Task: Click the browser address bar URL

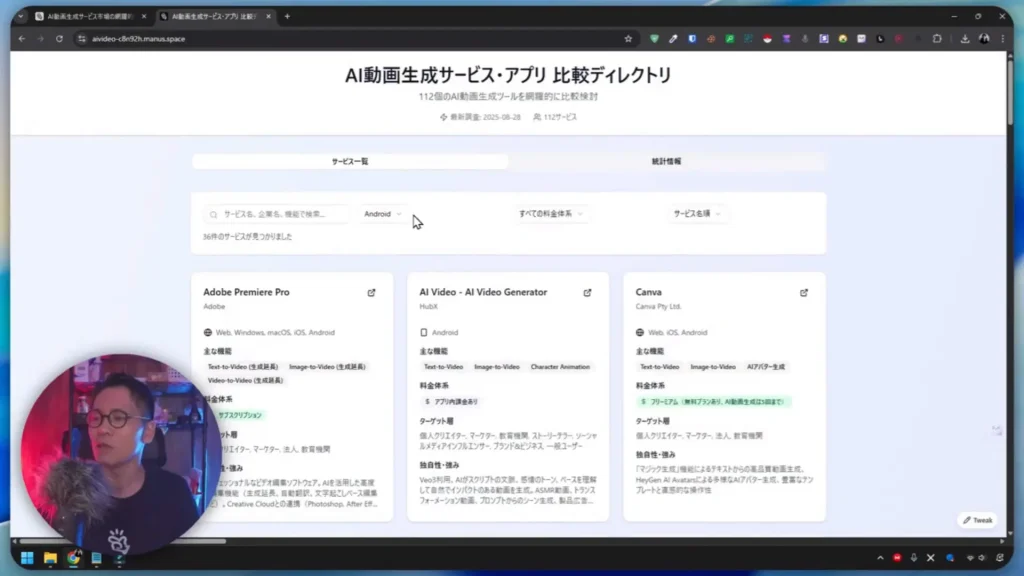Action: [138, 39]
